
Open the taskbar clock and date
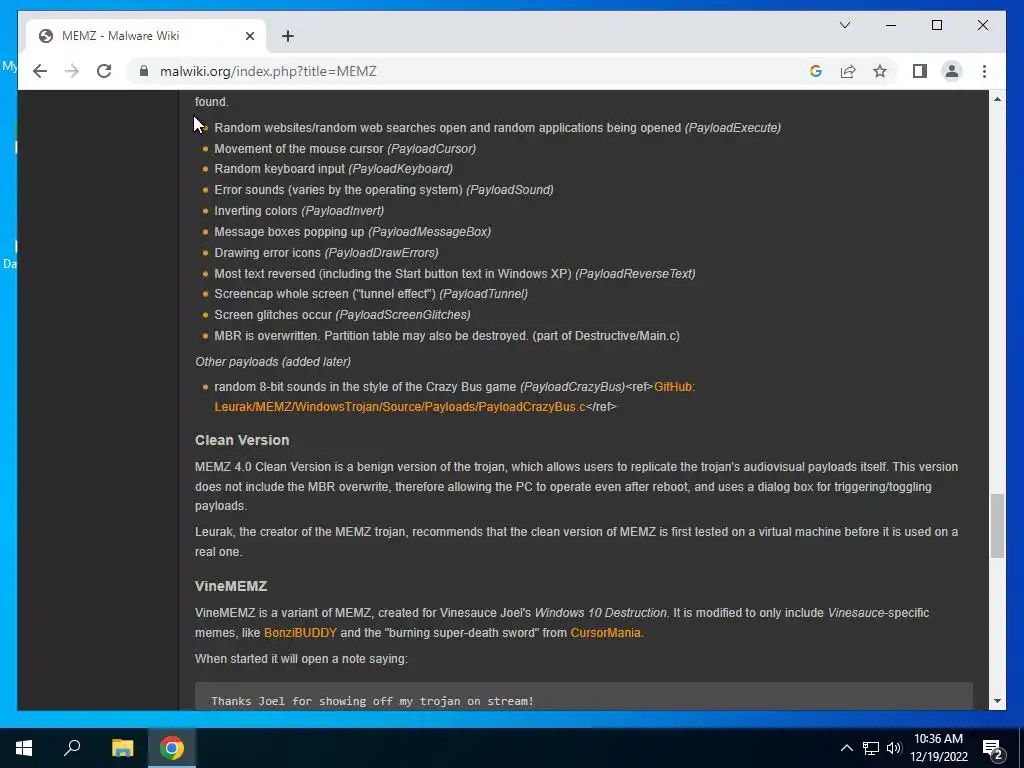[x=939, y=748]
